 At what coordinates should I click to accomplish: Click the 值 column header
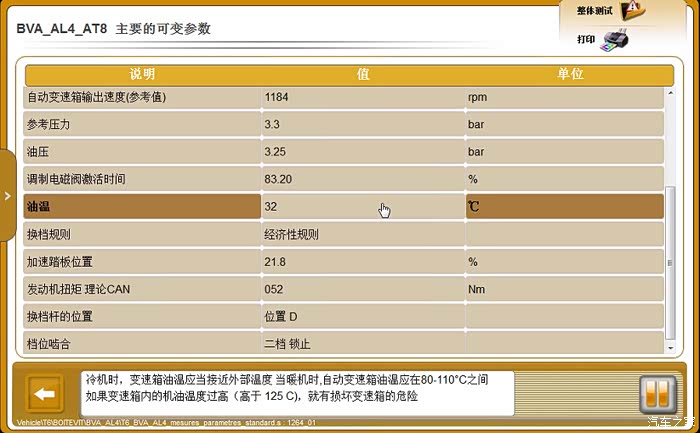point(363,75)
